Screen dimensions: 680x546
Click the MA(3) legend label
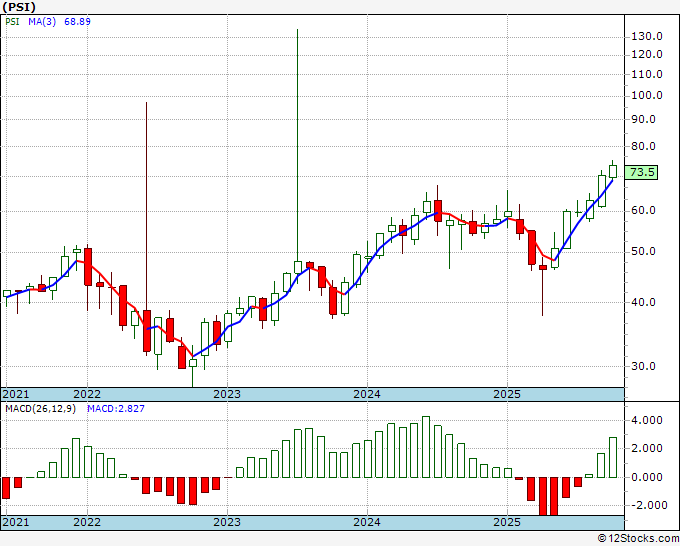(42, 21)
